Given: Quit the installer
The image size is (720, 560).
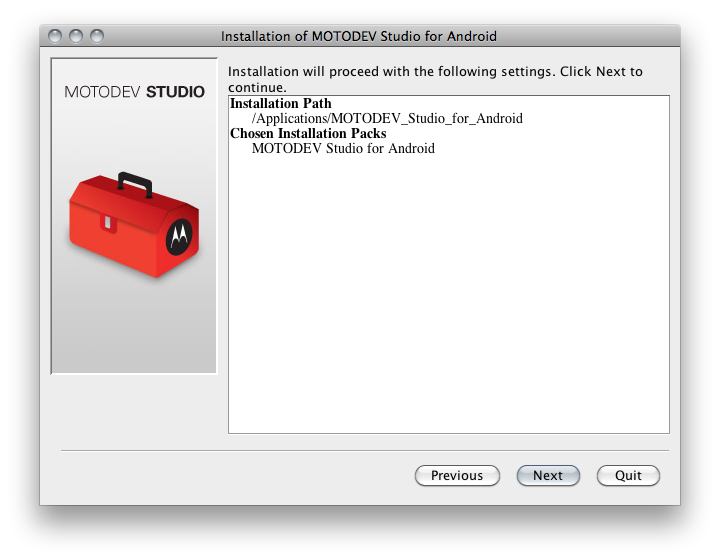Looking at the screenshot, I should point(628,476).
